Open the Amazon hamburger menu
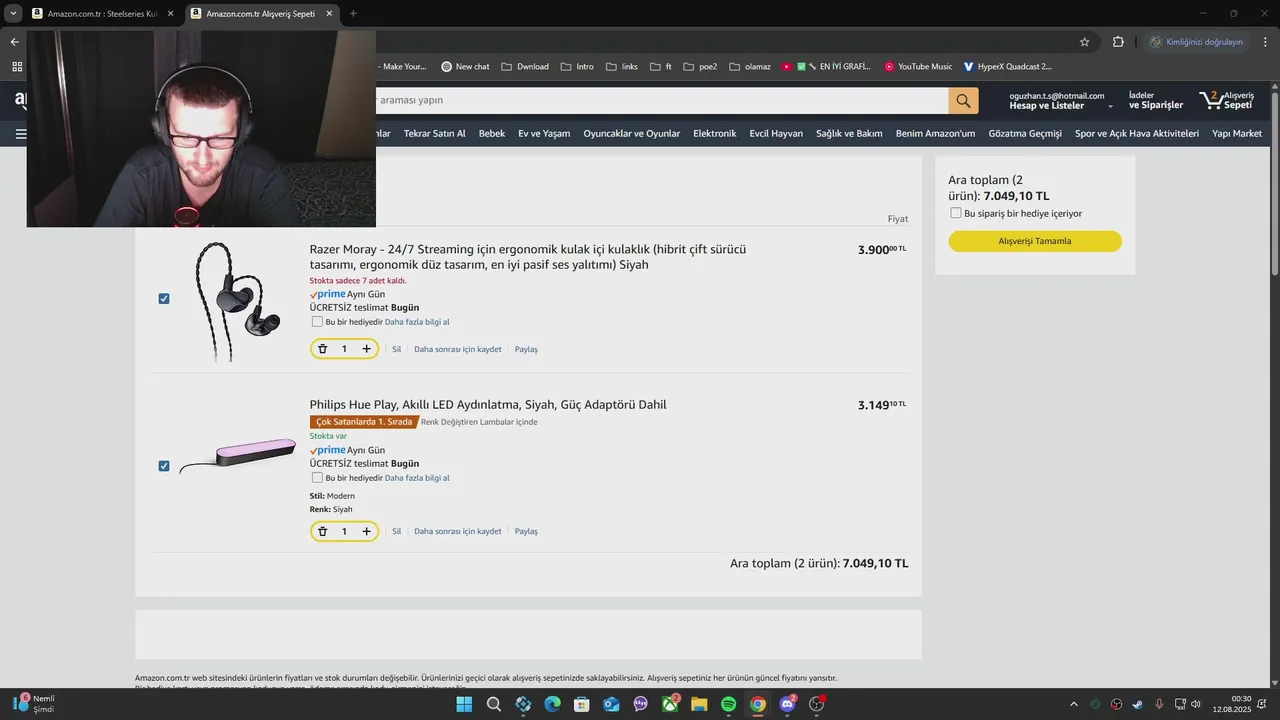This screenshot has height=720, width=1280. click(21, 133)
